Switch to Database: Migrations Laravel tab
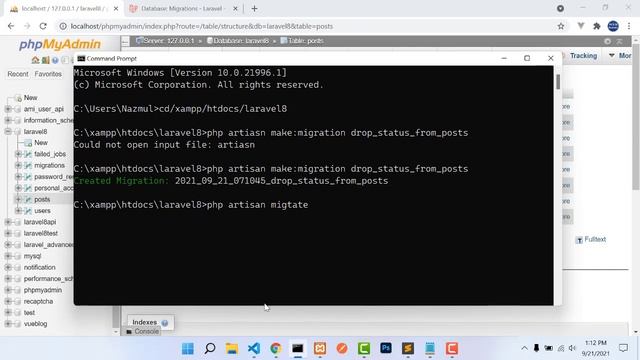 click(x=182, y=9)
